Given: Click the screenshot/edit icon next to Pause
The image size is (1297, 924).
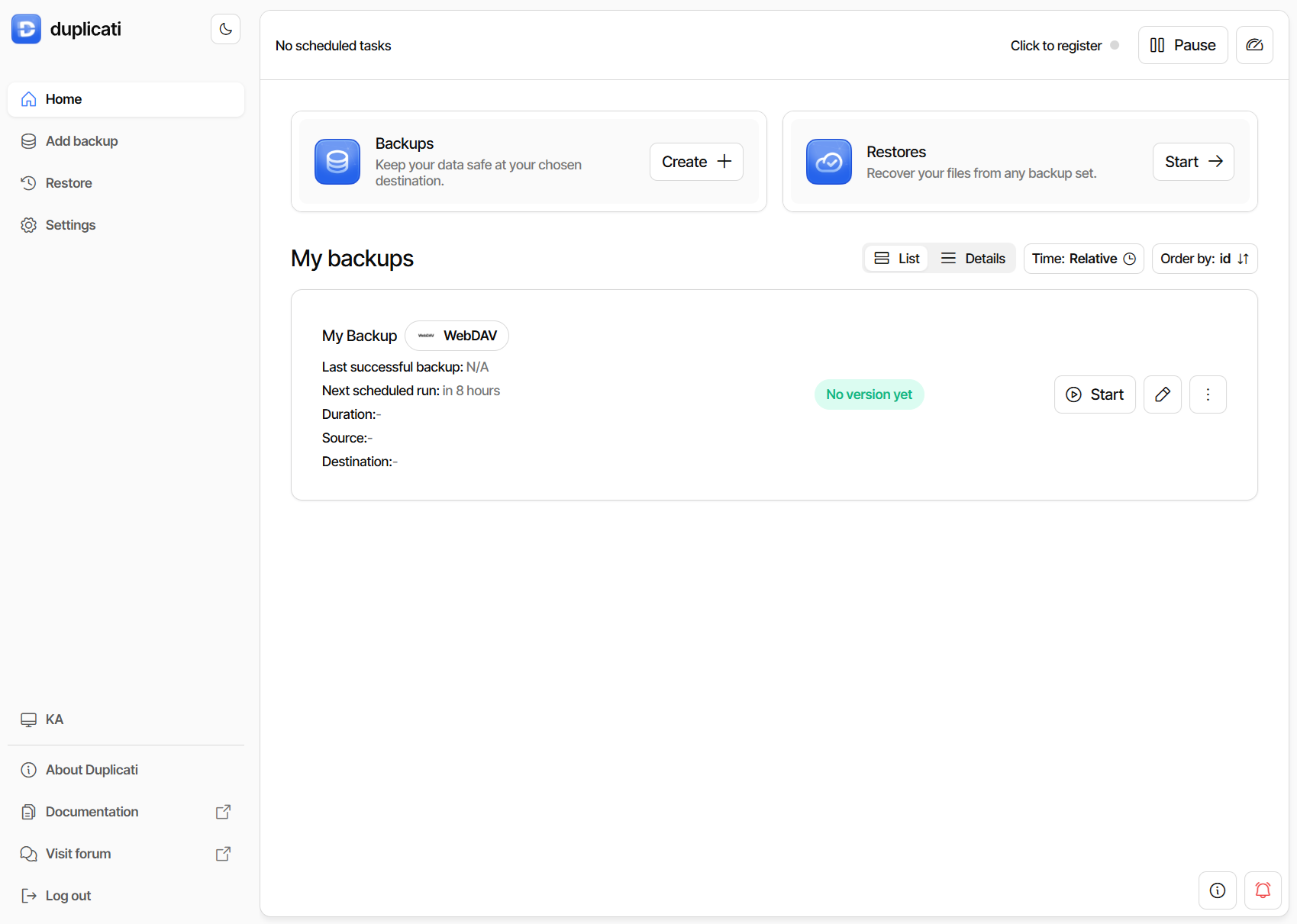Looking at the screenshot, I should (x=1254, y=44).
